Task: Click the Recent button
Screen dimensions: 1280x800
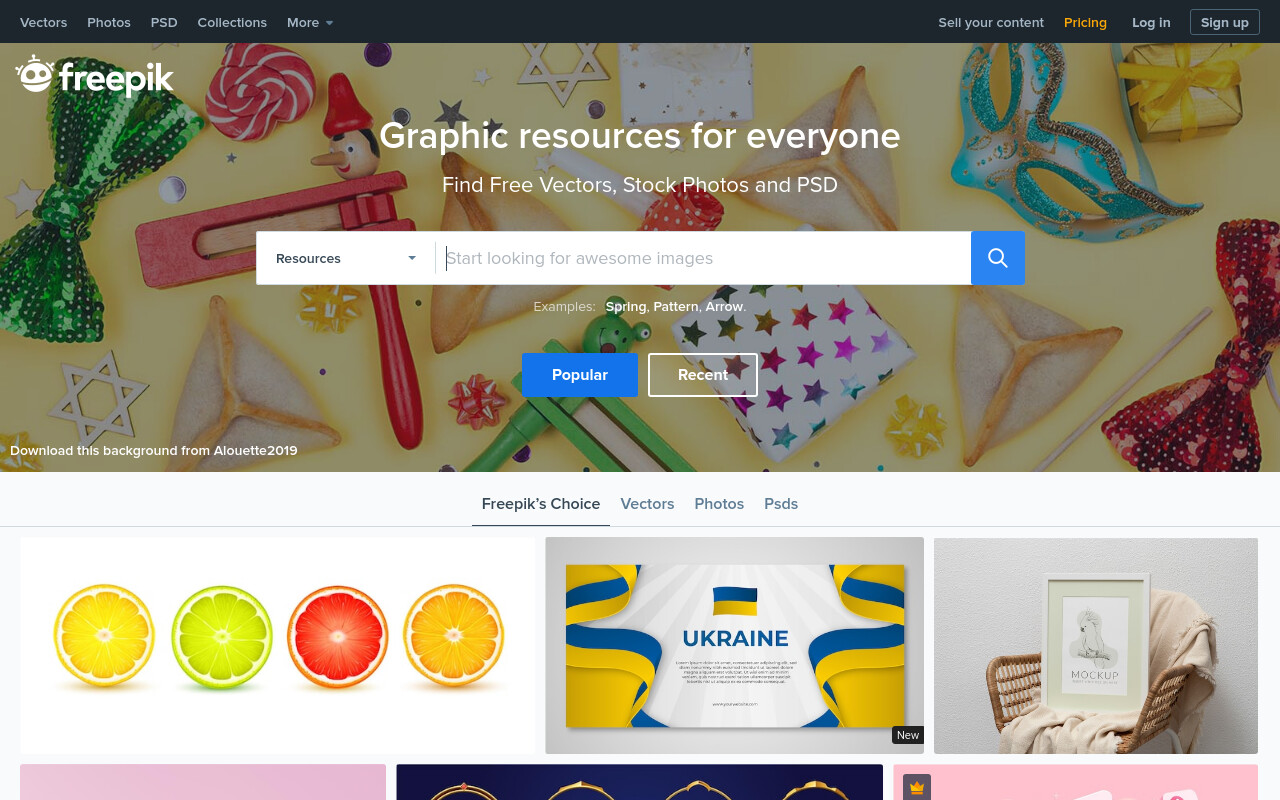Action: [703, 375]
